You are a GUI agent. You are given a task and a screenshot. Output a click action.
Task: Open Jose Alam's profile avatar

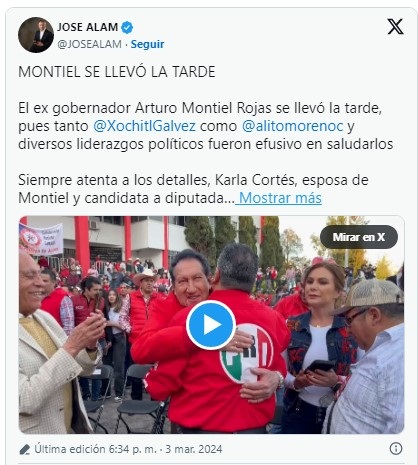click(x=36, y=35)
